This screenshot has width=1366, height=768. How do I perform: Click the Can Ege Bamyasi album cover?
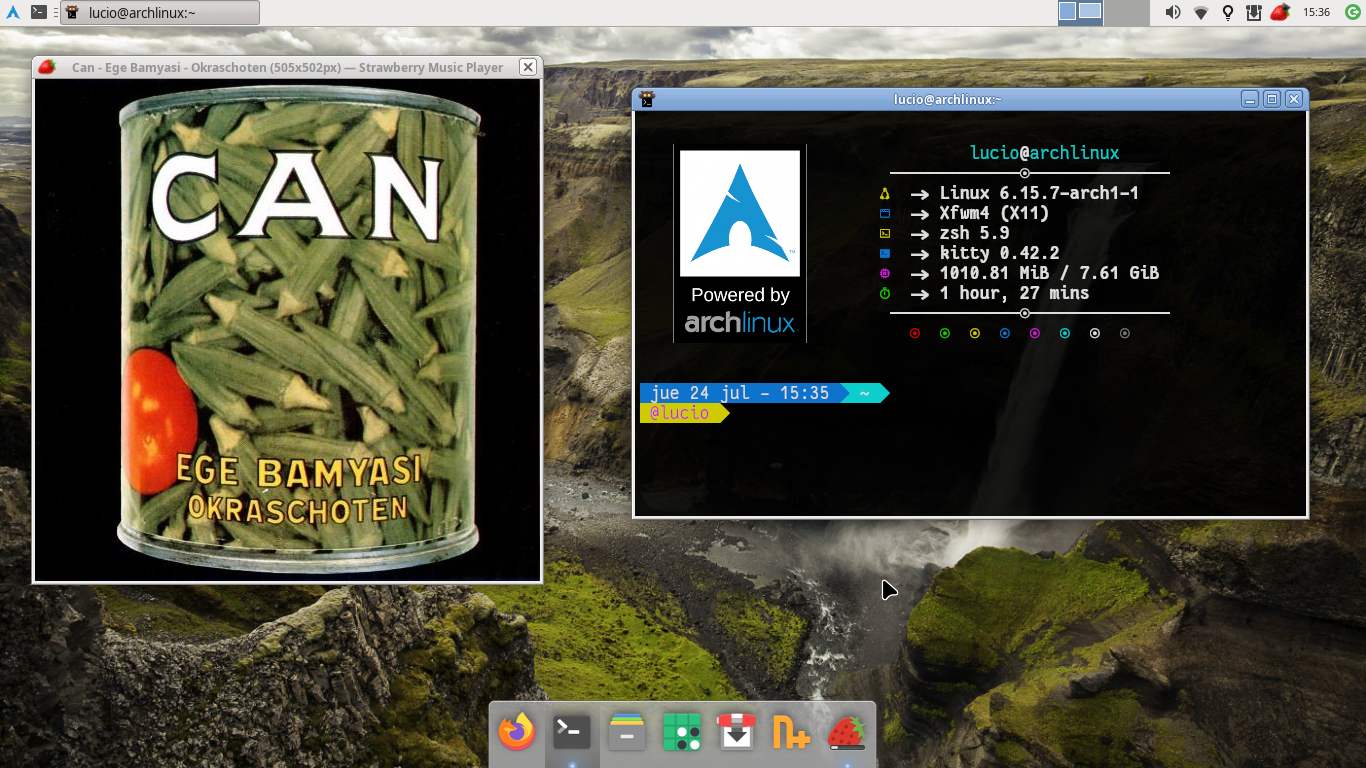pyautogui.click(x=288, y=330)
